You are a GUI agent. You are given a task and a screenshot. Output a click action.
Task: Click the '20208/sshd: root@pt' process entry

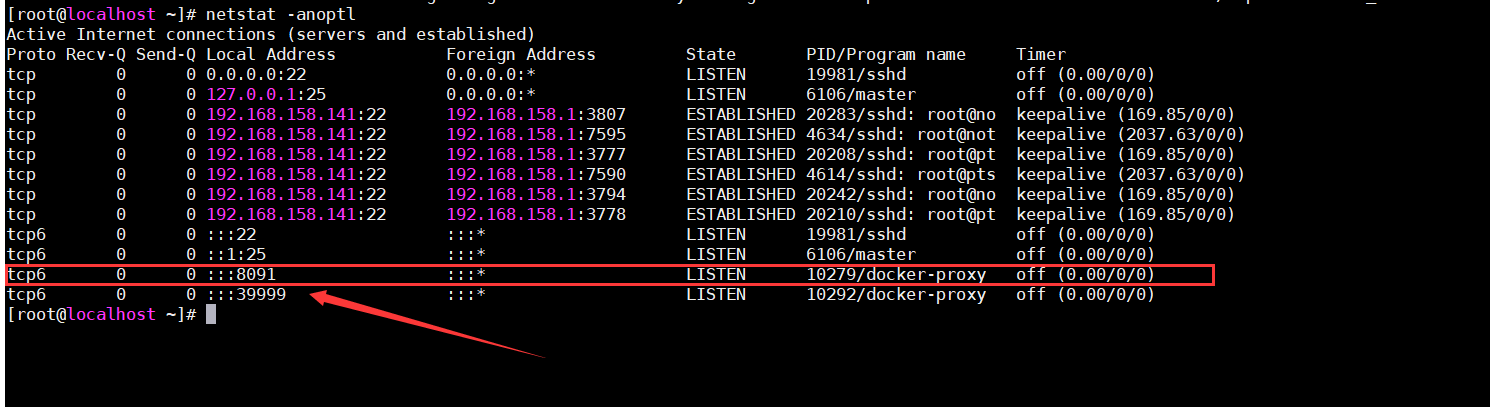(901, 155)
